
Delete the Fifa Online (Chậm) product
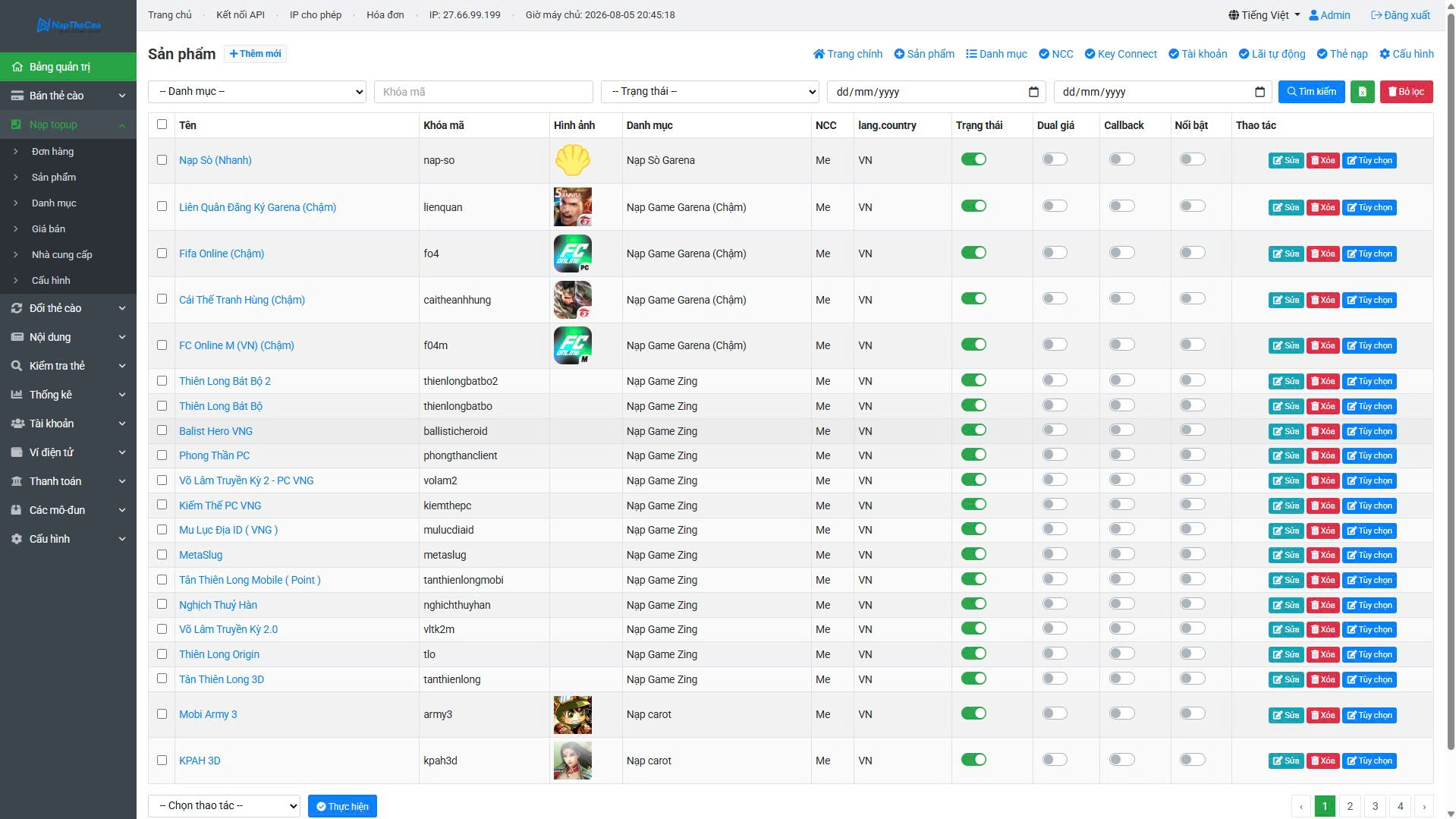point(1322,254)
